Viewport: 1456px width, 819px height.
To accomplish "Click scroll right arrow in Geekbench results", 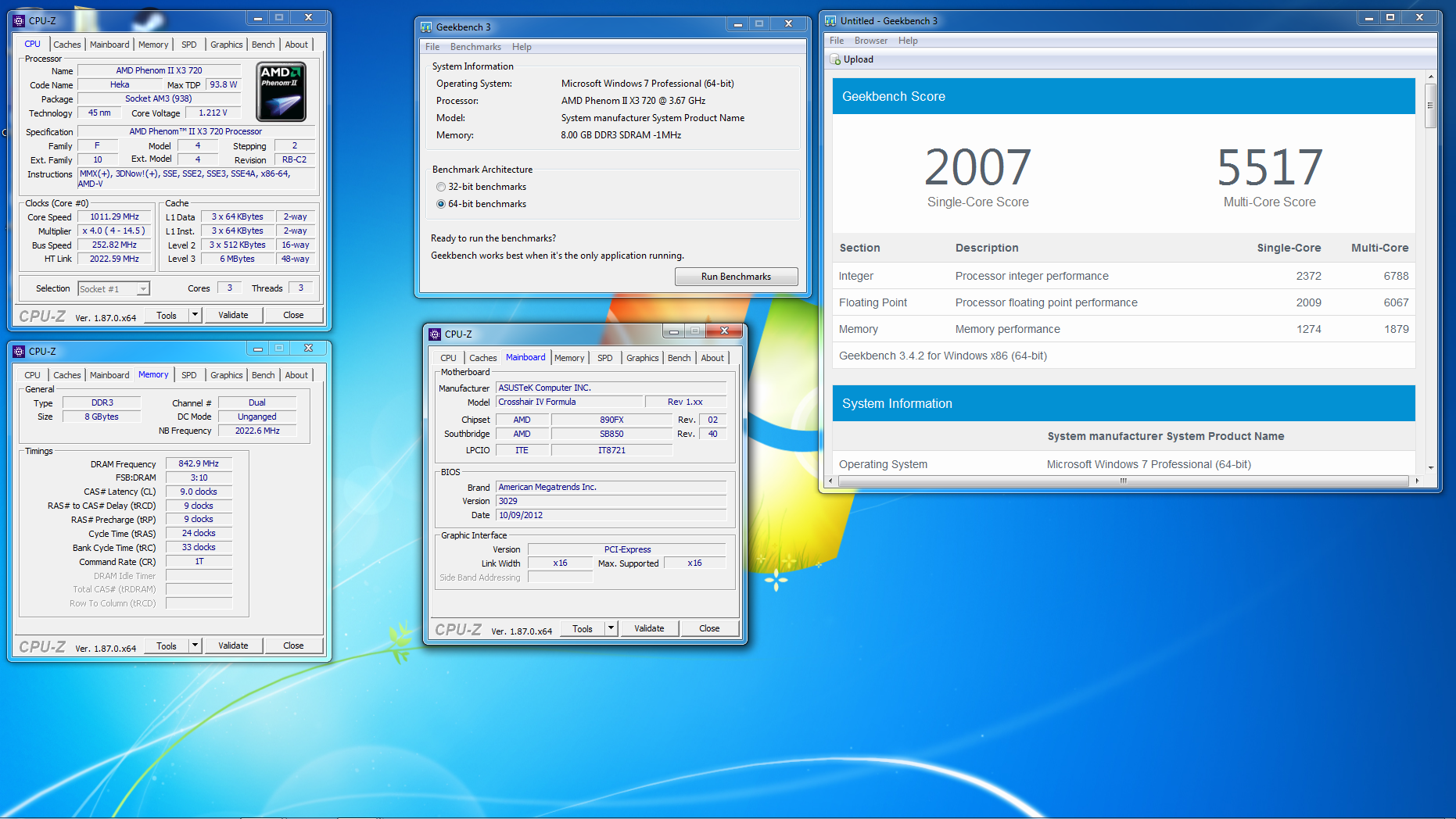I will click(x=1417, y=481).
